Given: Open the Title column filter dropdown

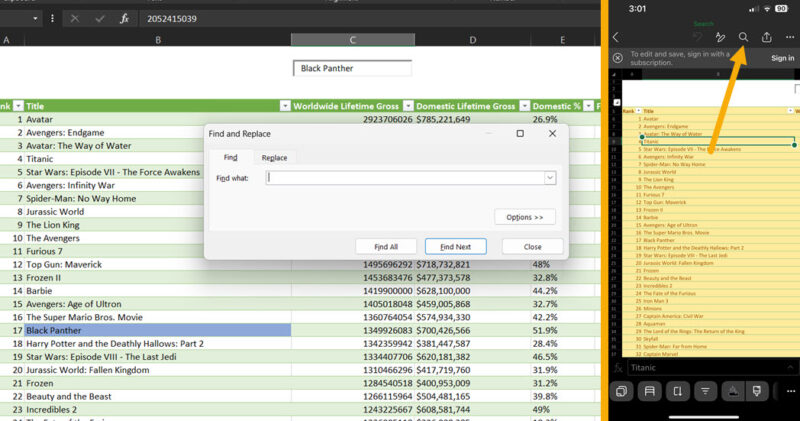Looking at the screenshot, I should 285,106.
